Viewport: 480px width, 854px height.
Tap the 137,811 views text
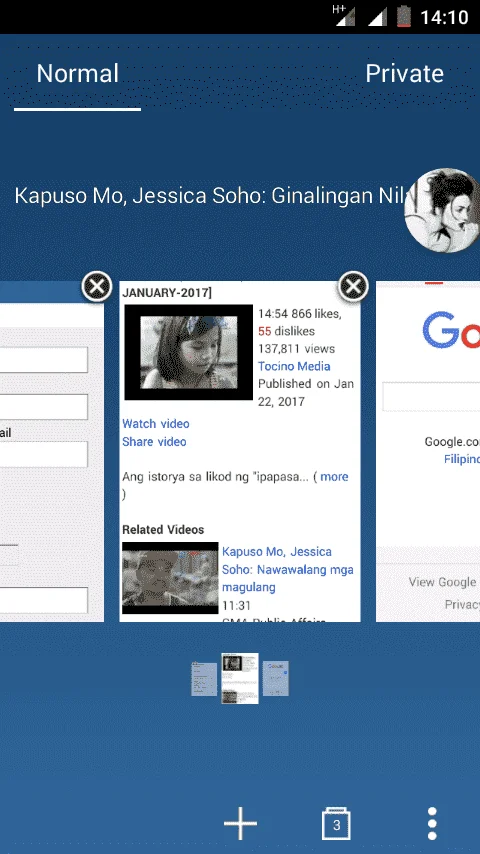click(x=296, y=349)
